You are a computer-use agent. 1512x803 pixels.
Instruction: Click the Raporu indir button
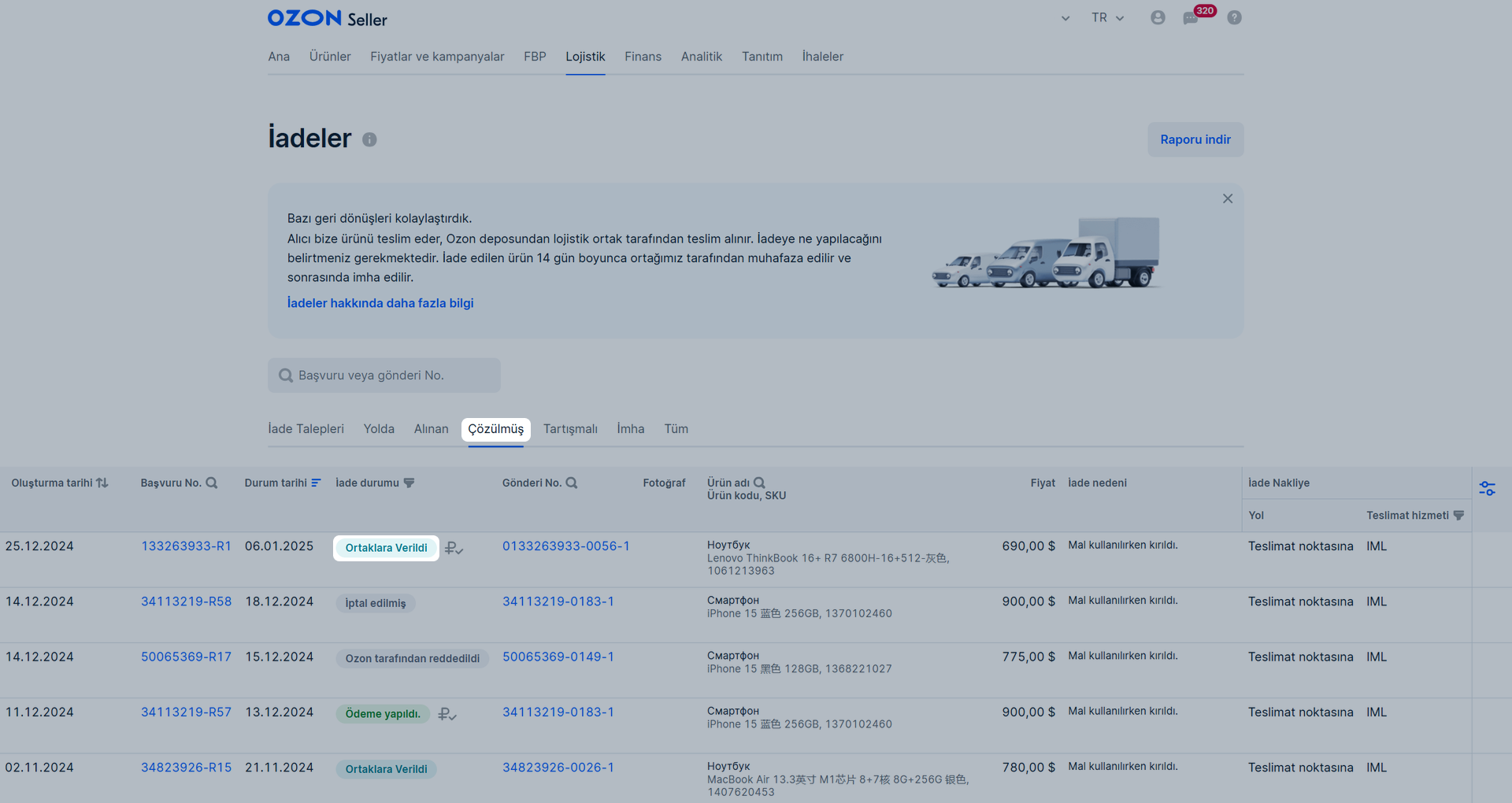(1195, 139)
